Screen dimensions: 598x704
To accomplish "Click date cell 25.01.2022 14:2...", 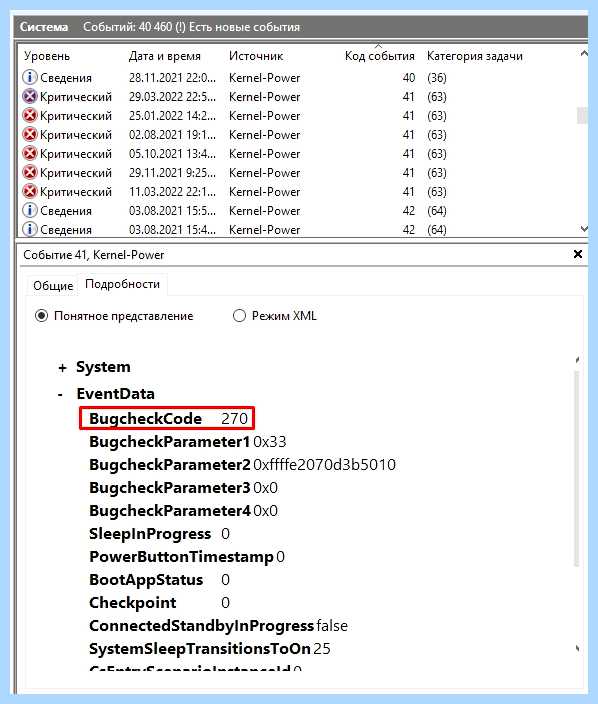I will pyautogui.click(x=172, y=116).
